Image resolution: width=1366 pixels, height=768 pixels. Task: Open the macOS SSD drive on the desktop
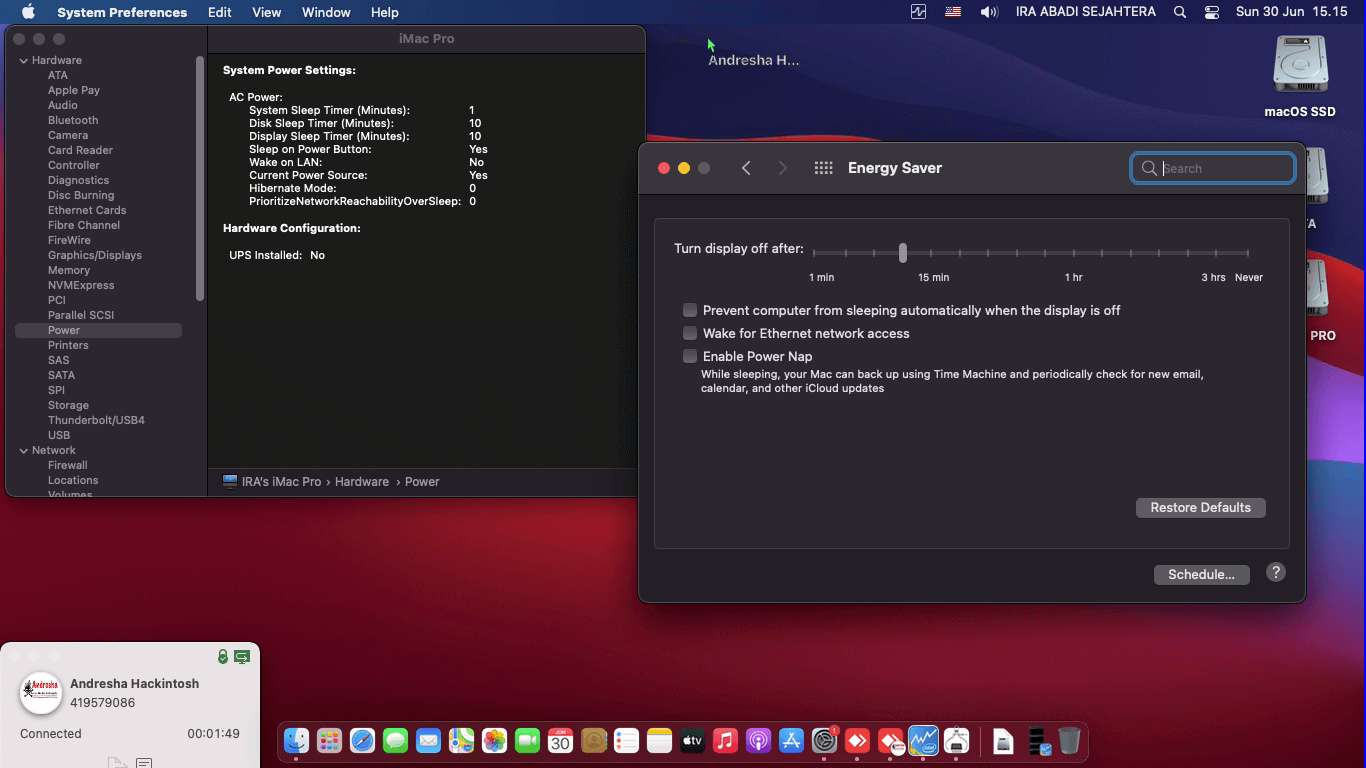[x=1300, y=77]
